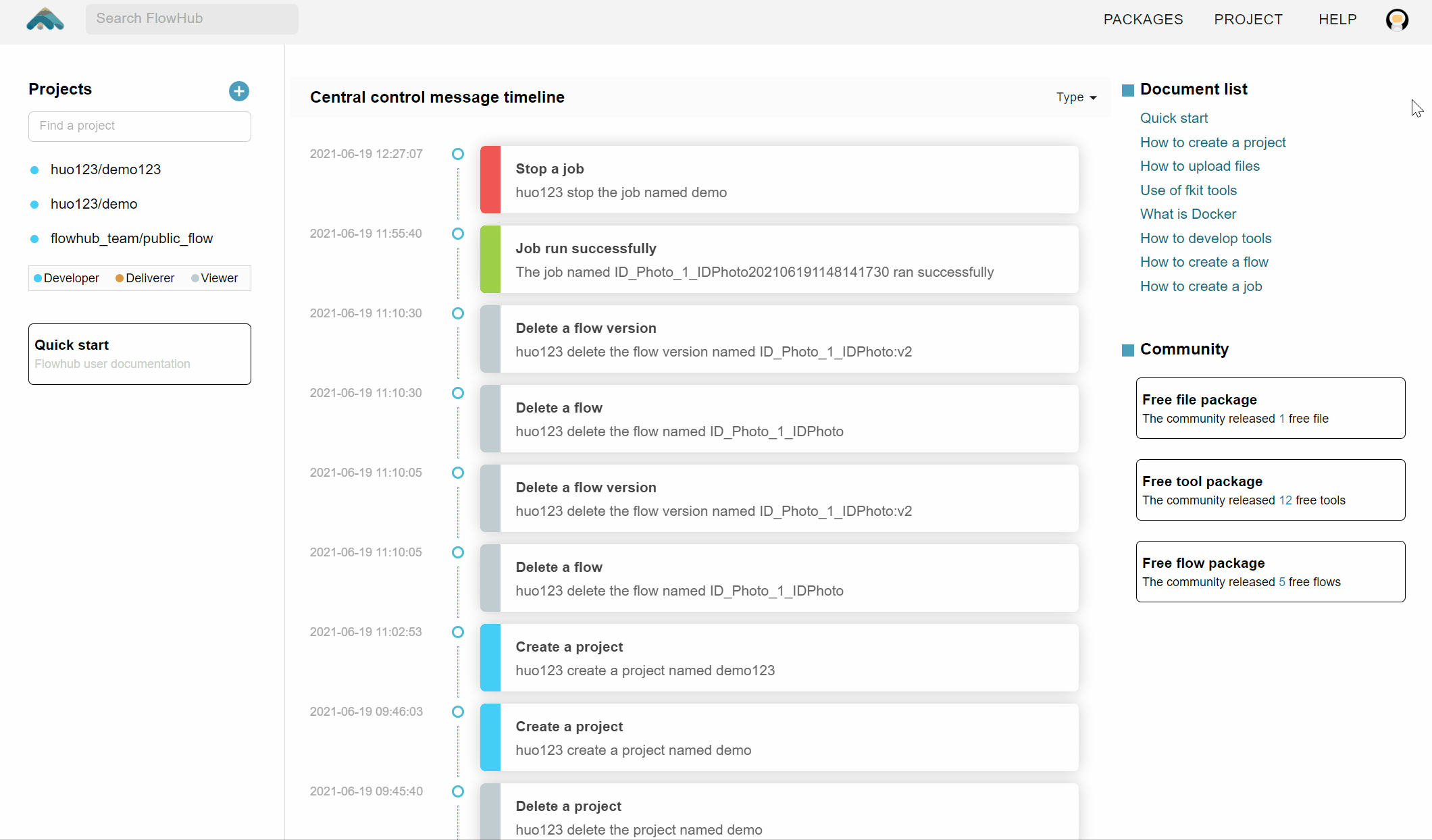
Task: Create a new project with the plus icon
Action: coord(238,90)
